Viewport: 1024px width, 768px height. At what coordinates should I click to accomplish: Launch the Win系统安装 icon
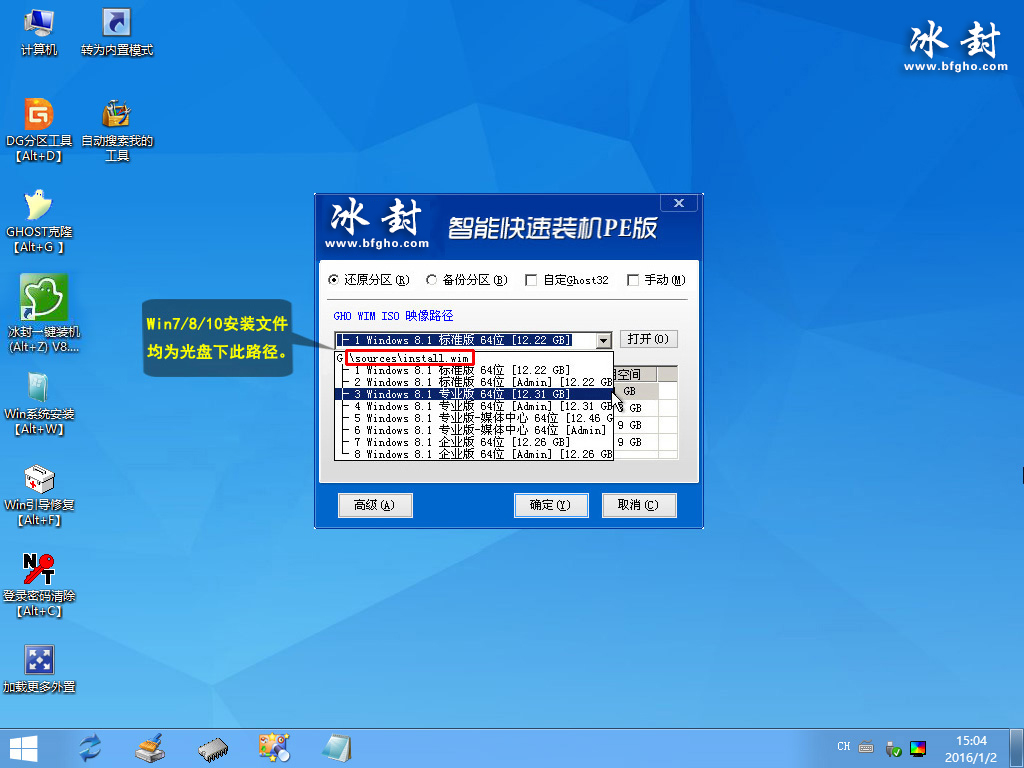tap(39, 403)
